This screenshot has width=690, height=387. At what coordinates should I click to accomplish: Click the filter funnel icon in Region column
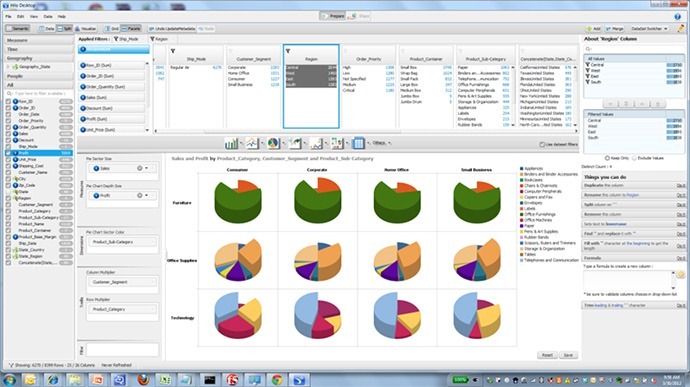click(x=288, y=51)
